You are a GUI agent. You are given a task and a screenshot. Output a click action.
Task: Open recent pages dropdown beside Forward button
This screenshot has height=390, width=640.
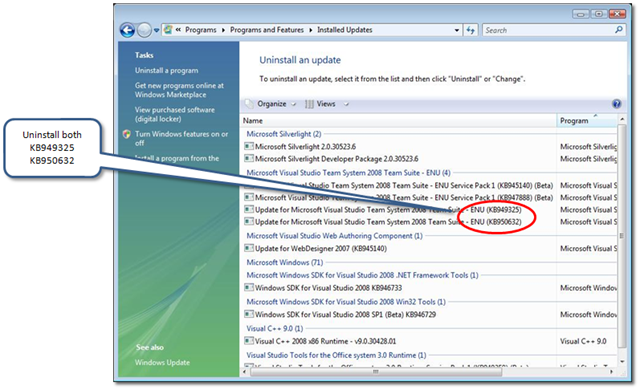point(156,31)
